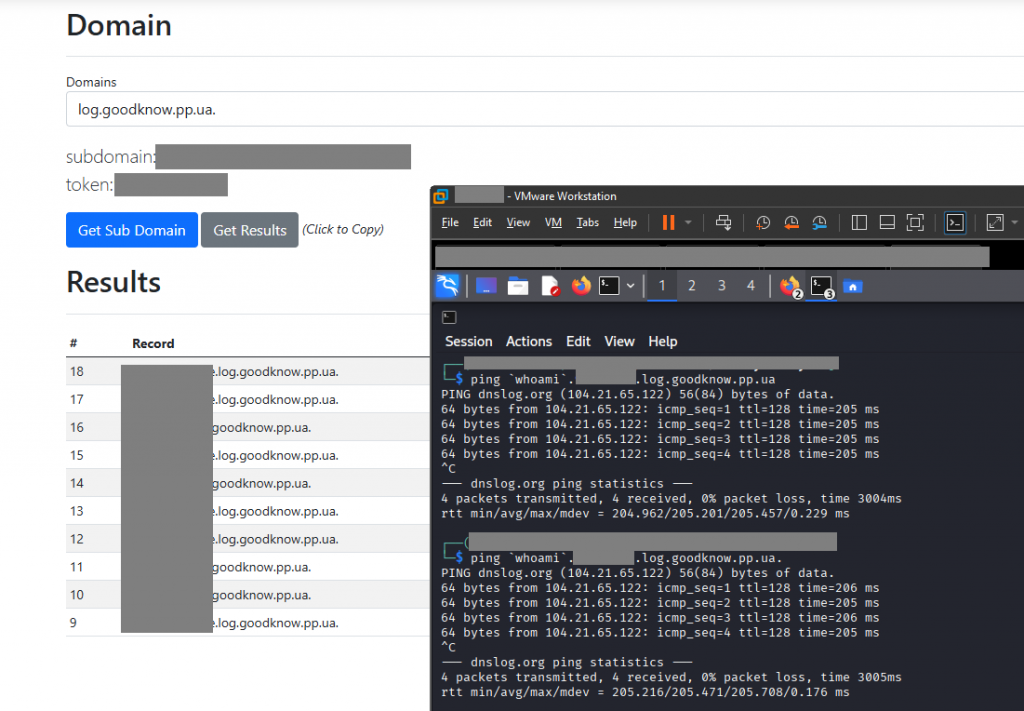Open the VMware Edit menu
1024x711 pixels.
(483, 223)
